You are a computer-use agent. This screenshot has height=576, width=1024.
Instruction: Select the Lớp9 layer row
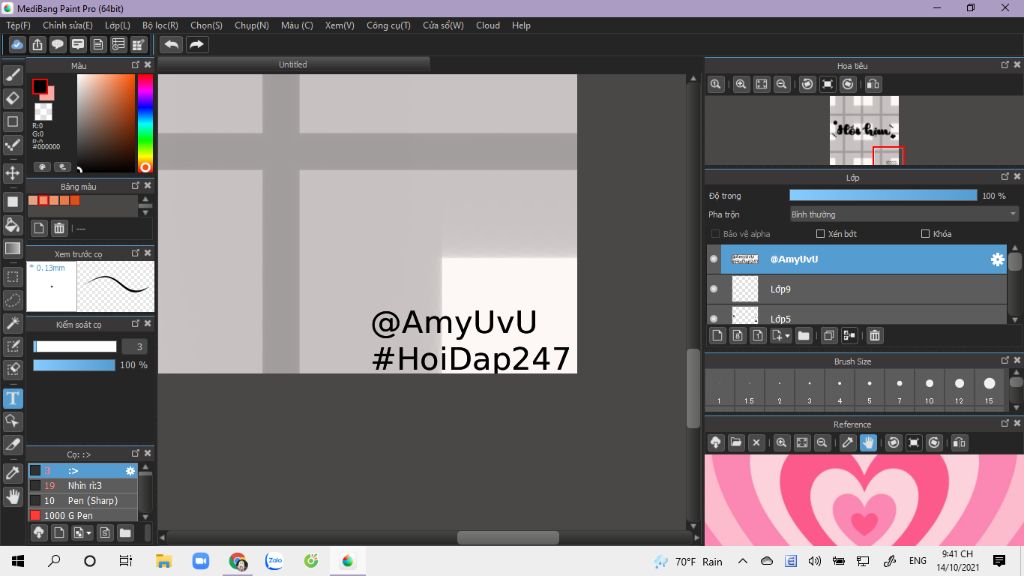[x=857, y=289]
